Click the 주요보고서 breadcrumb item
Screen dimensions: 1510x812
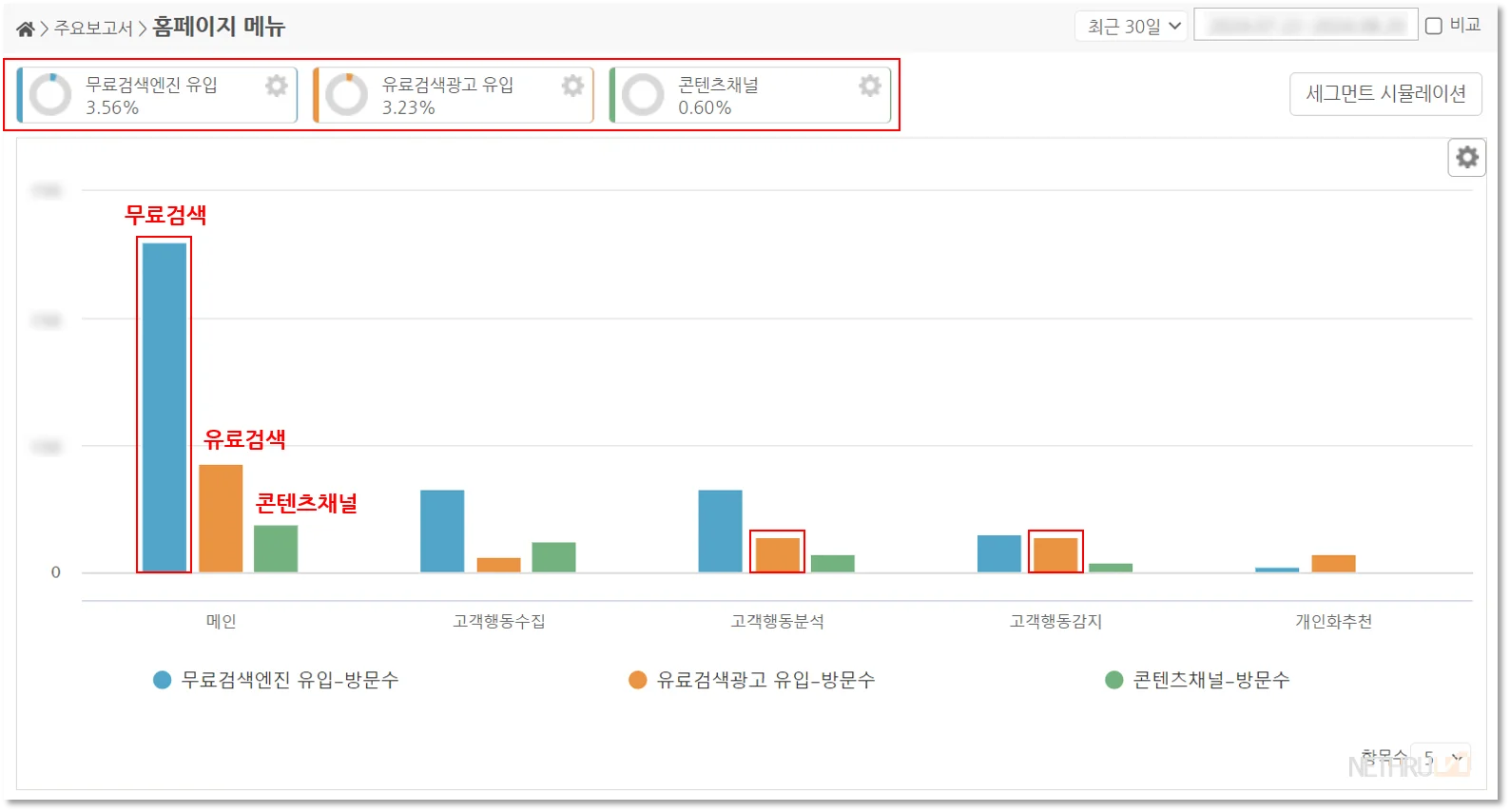pyautogui.click(x=93, y=29)
